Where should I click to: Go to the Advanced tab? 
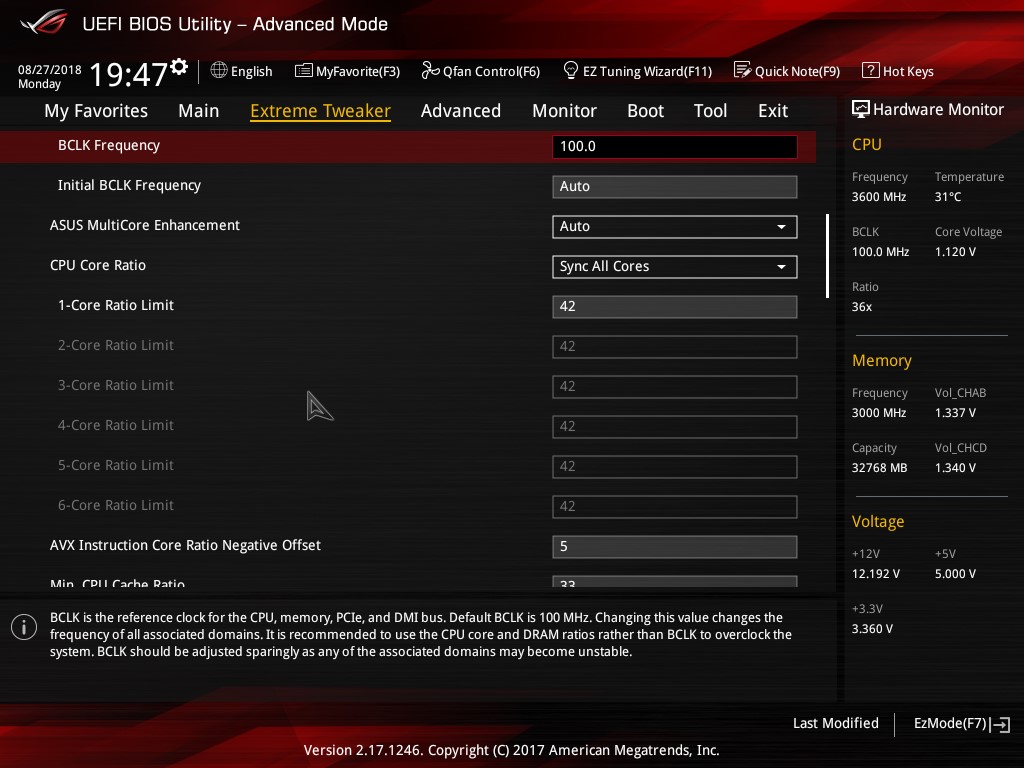point(460,111)
